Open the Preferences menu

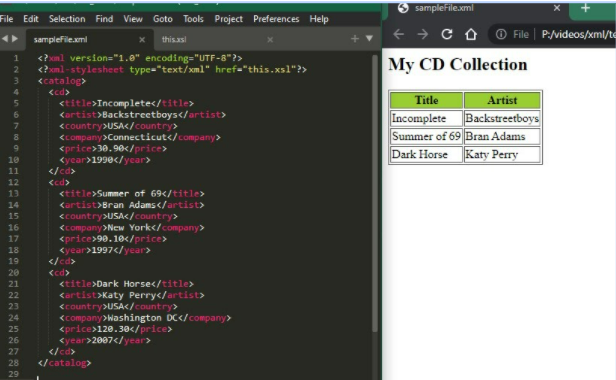[x=276, y=19]
